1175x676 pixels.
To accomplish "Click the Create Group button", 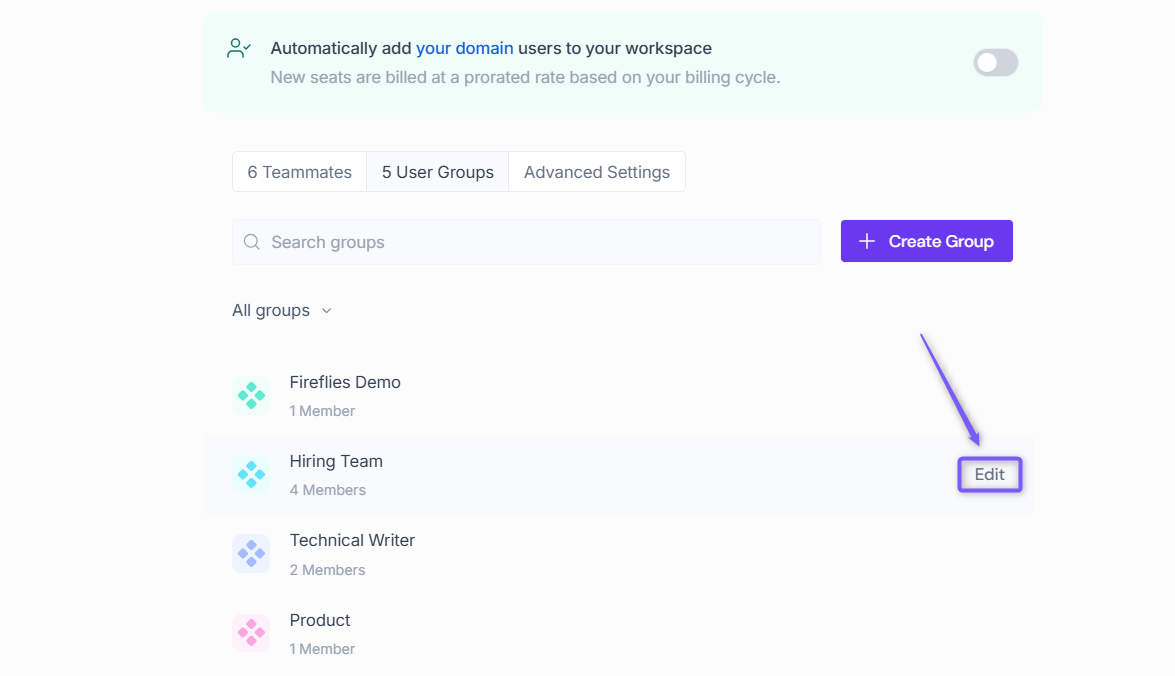I will [926, 241].
